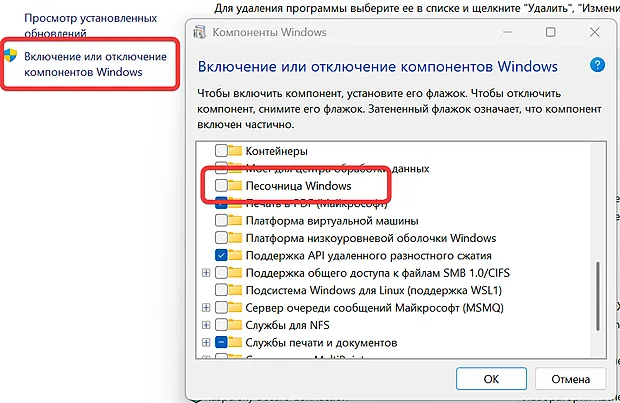Click the component list vertical scrollbar thumb
The width and height of the screenshot is (620, 403).
(x=597, y=296)
